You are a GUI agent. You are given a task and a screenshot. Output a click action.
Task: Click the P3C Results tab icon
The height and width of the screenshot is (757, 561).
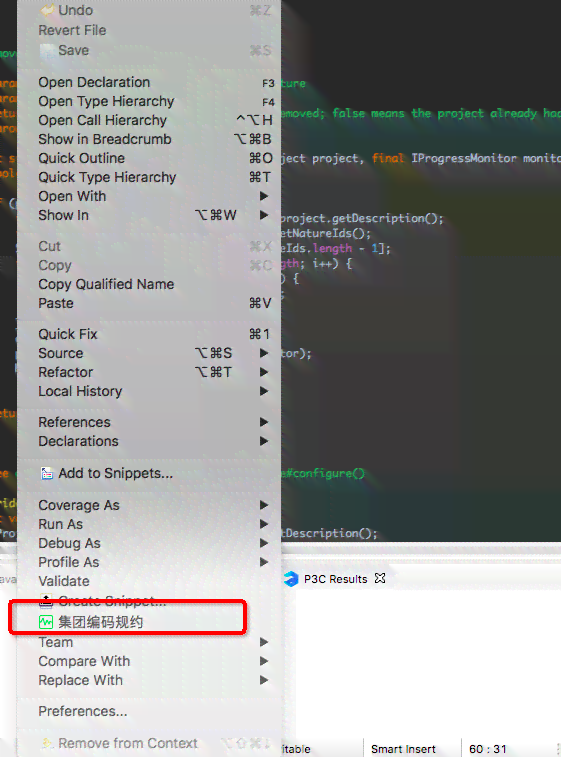tap(291, 579)
